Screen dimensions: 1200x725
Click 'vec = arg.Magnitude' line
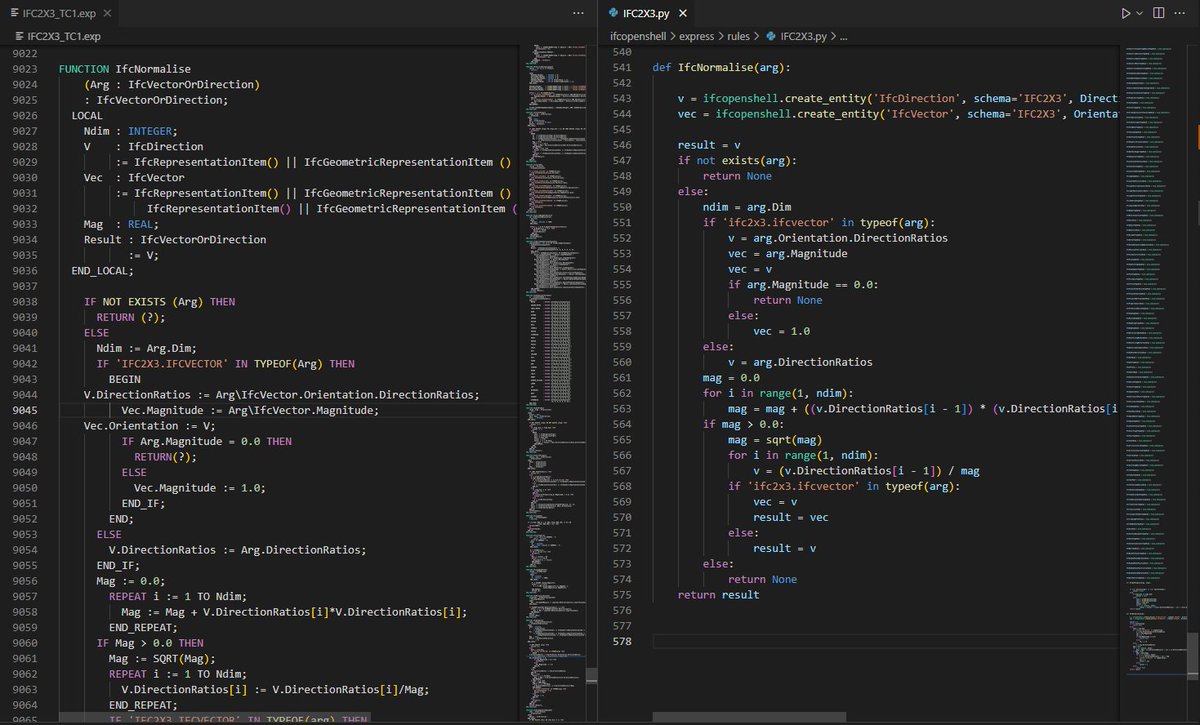pyautogui.click(x=788, y=254)
